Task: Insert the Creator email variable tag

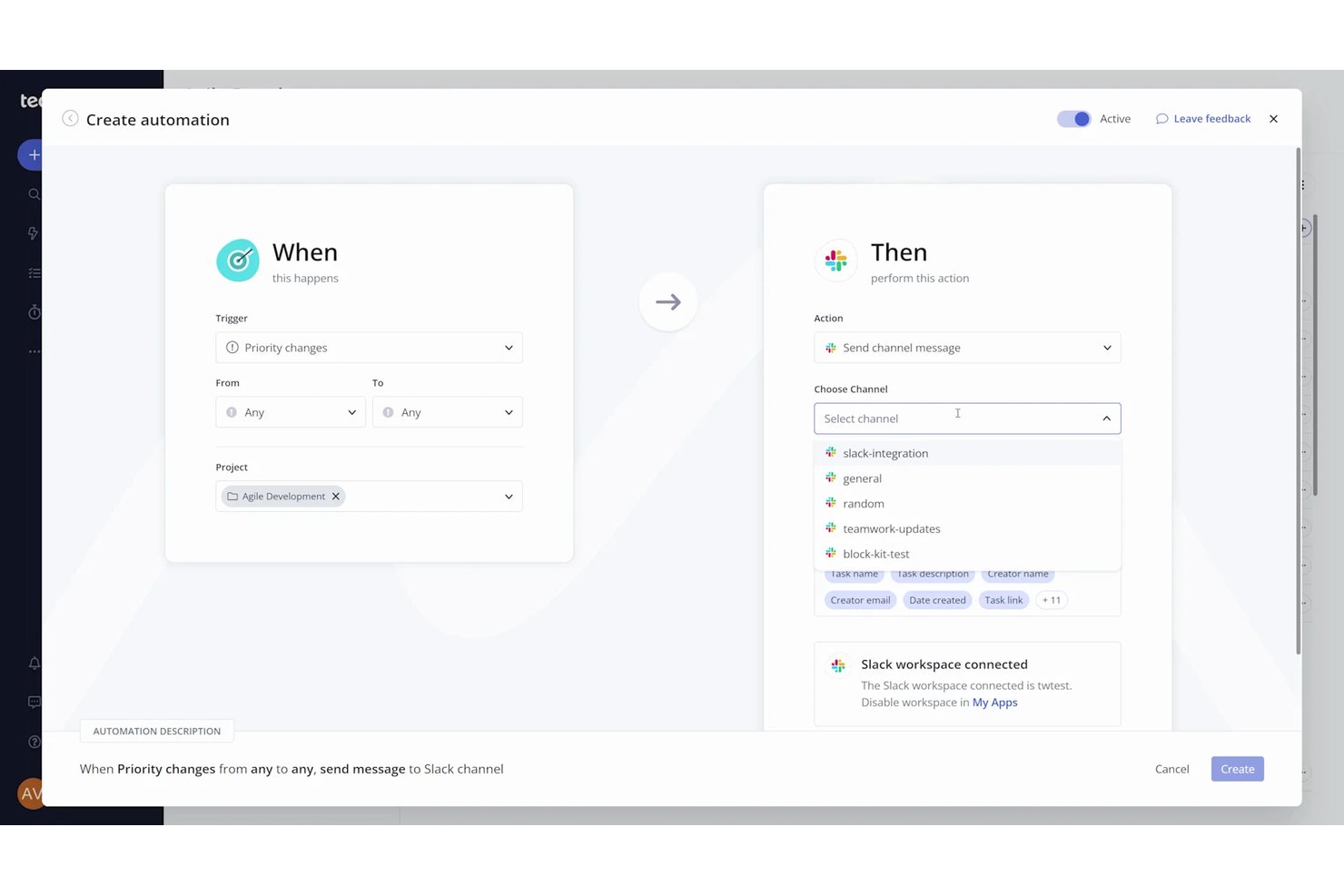Action: click(860, 600)
